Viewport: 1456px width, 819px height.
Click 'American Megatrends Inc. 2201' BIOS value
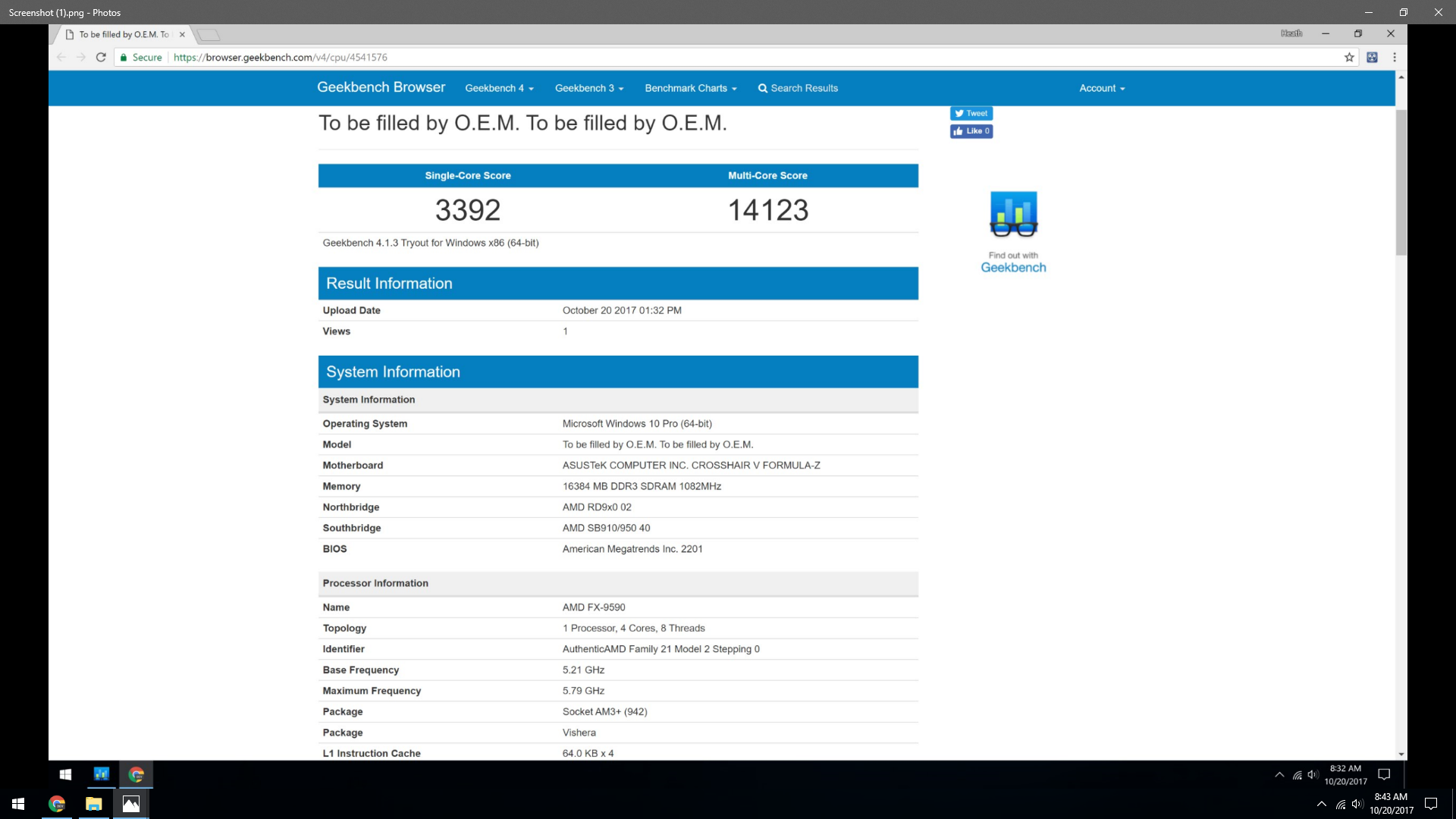(632, 549)
